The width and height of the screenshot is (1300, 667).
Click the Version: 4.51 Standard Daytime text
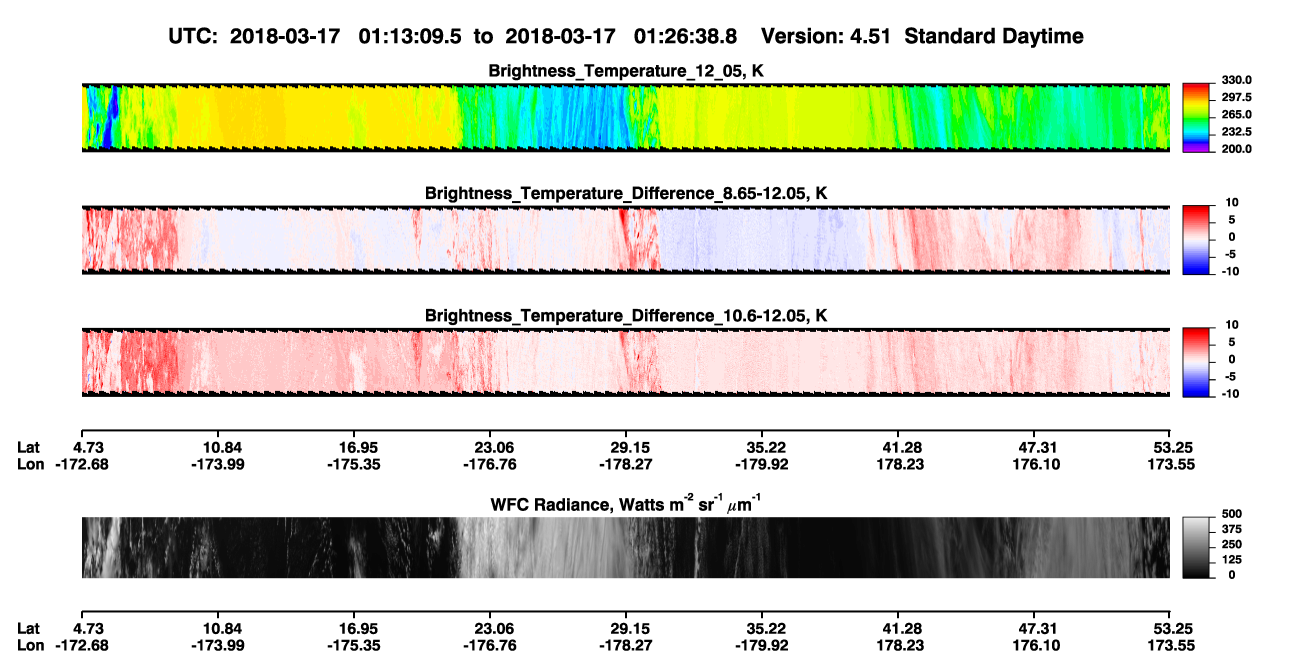922,36
